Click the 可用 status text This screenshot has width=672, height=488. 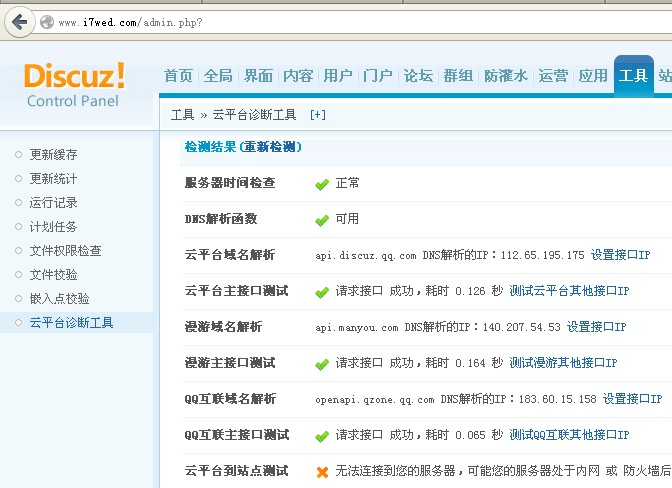[x=347, y=219]
